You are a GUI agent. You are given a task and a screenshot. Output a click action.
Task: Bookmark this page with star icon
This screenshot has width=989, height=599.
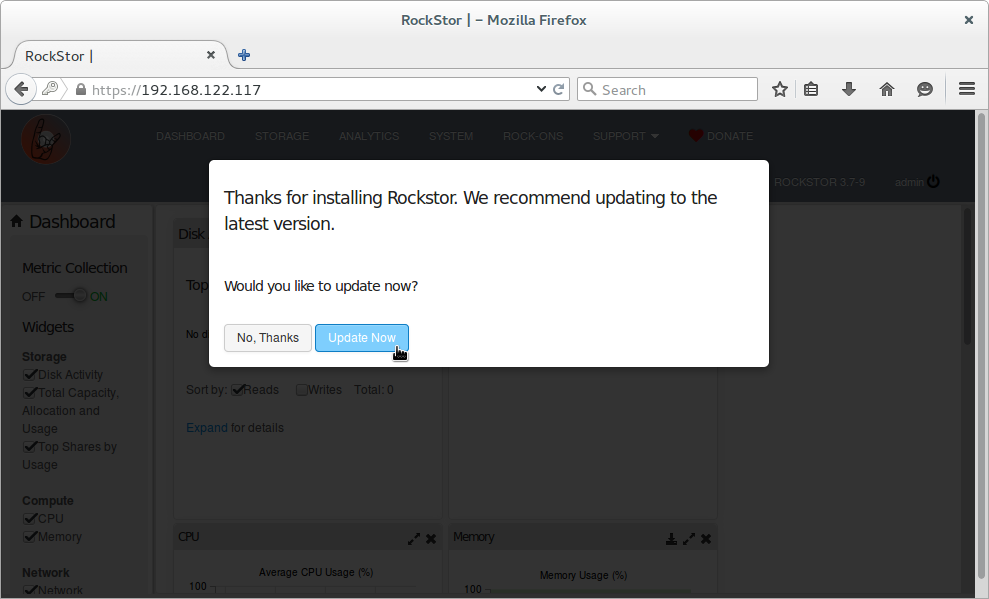(780, 90)
